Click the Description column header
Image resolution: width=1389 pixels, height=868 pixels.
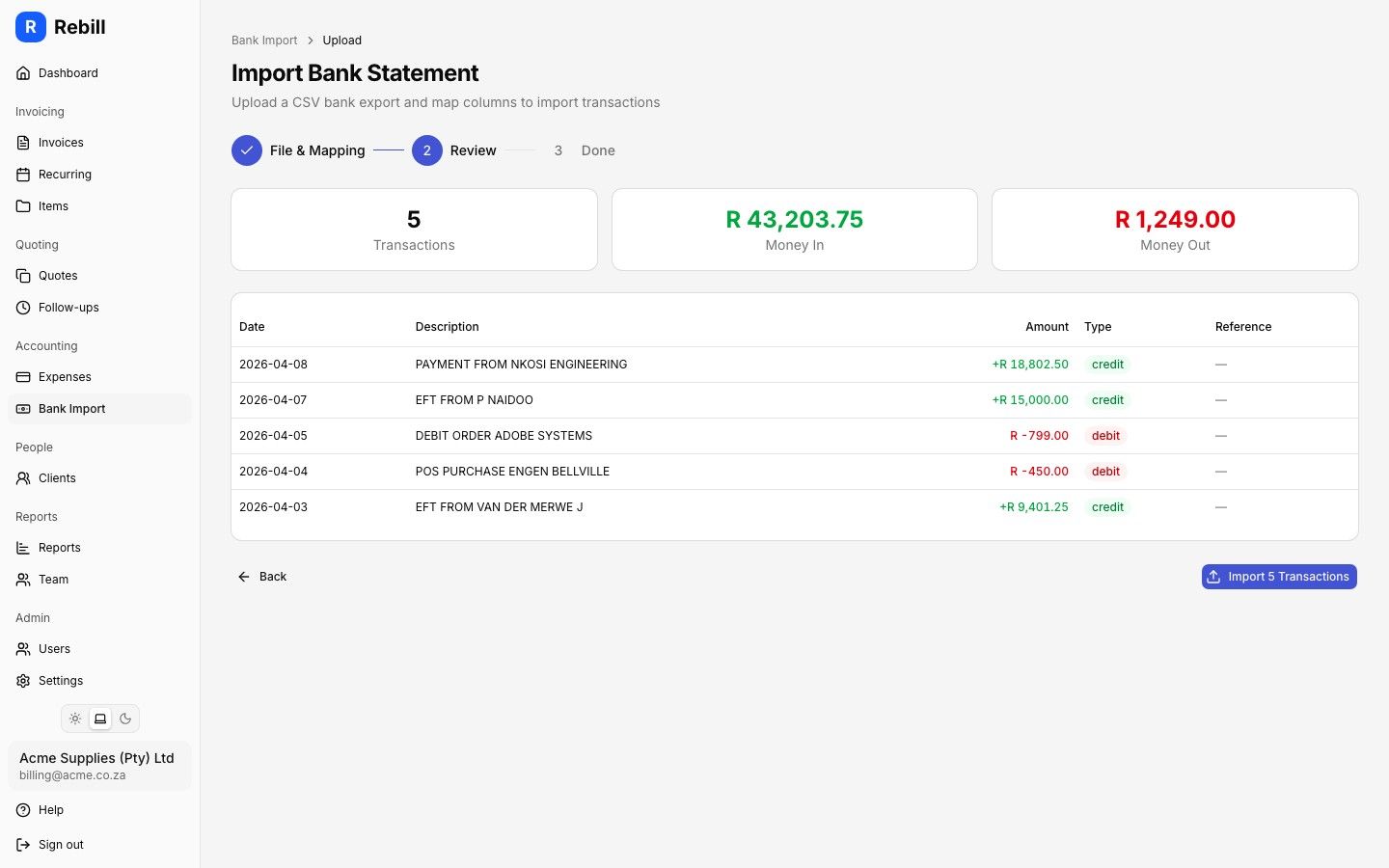pos(448,327)
